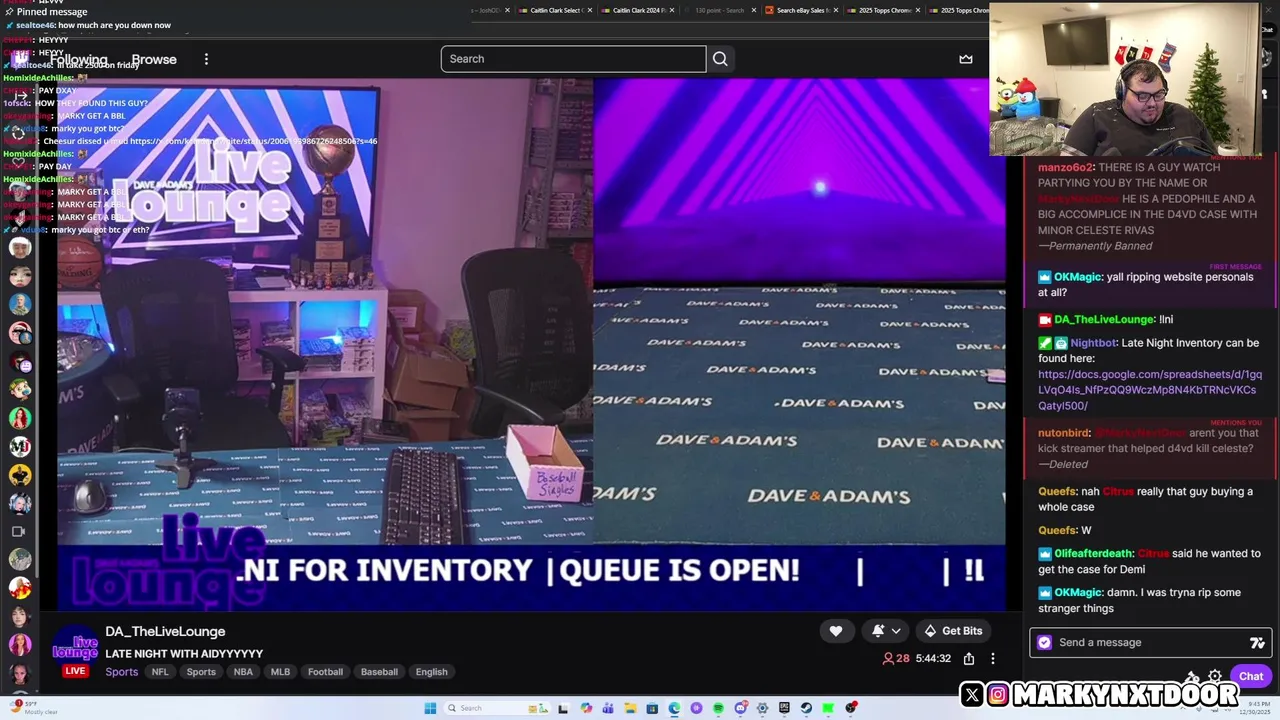Click Queefs username on the 'nah' message
The image size is (1280, 720).
coord(1057,491)
